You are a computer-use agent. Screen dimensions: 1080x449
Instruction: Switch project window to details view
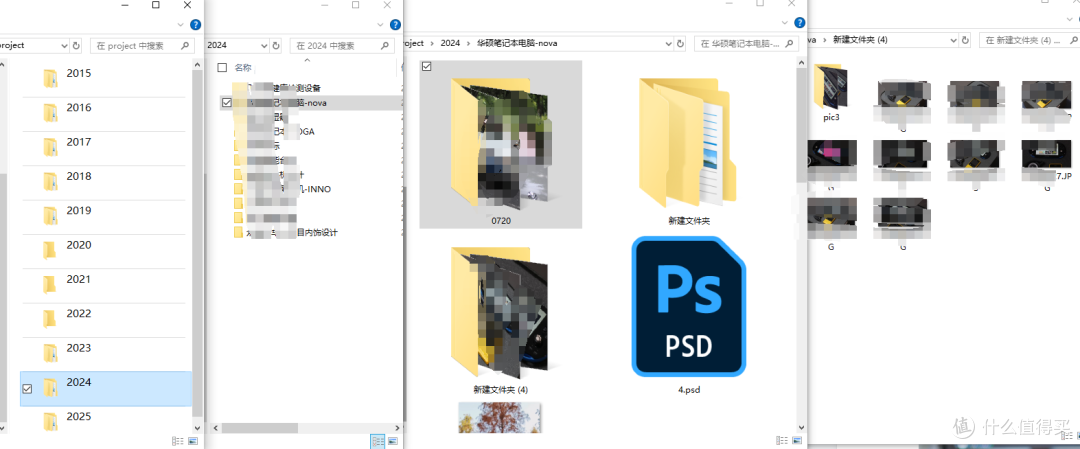178,441
